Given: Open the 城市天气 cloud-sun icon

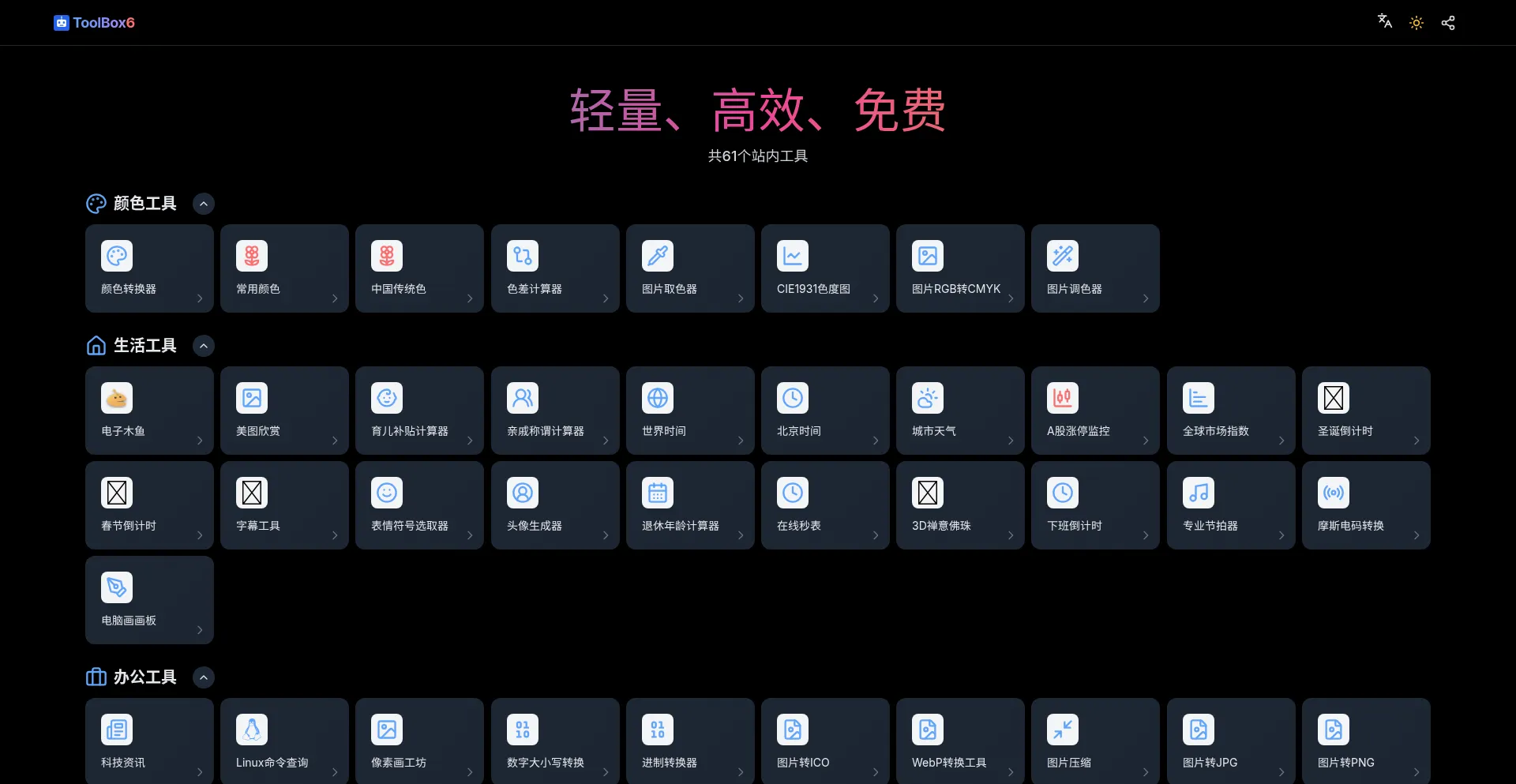Looking at the screenshot, I should coord(928,398).
